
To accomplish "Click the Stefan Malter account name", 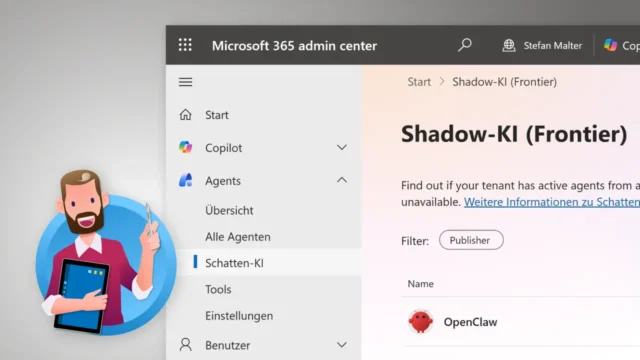I will (x=553, y=45).
